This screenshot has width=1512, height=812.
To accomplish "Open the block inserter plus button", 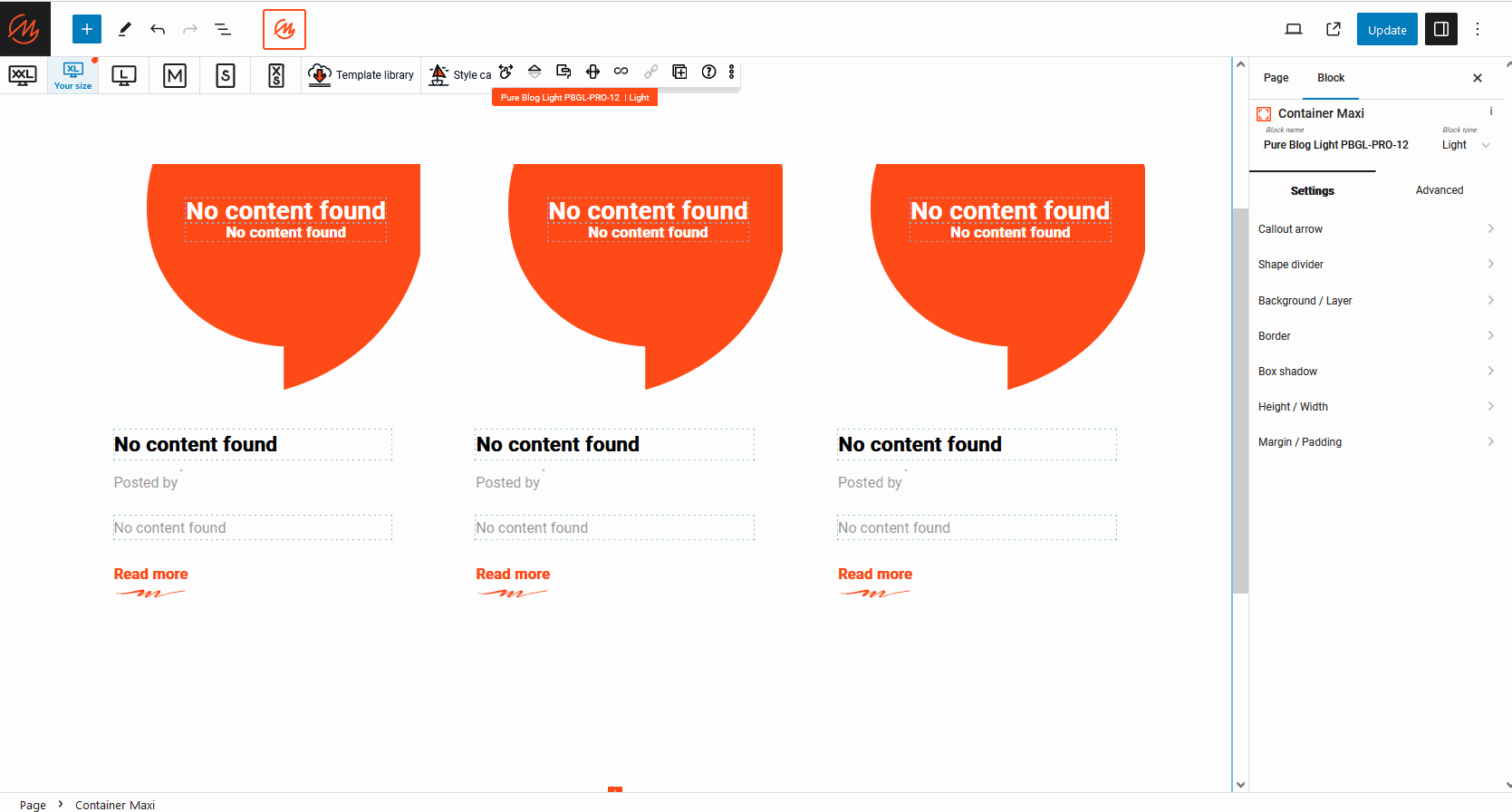I will point(87,29).
